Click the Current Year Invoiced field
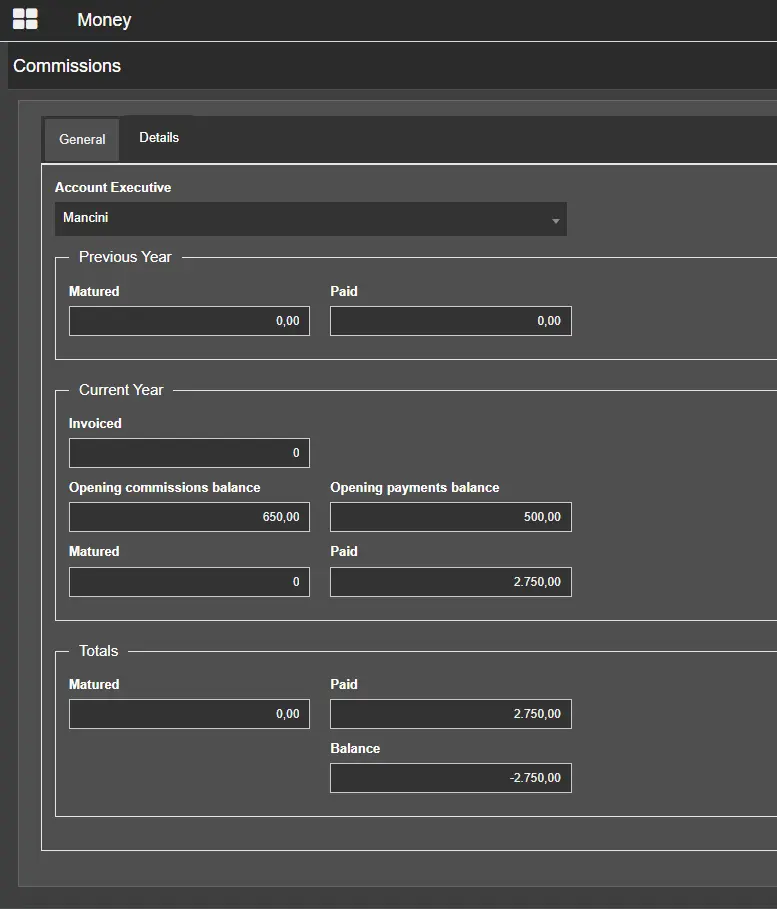 coord(189,453)
